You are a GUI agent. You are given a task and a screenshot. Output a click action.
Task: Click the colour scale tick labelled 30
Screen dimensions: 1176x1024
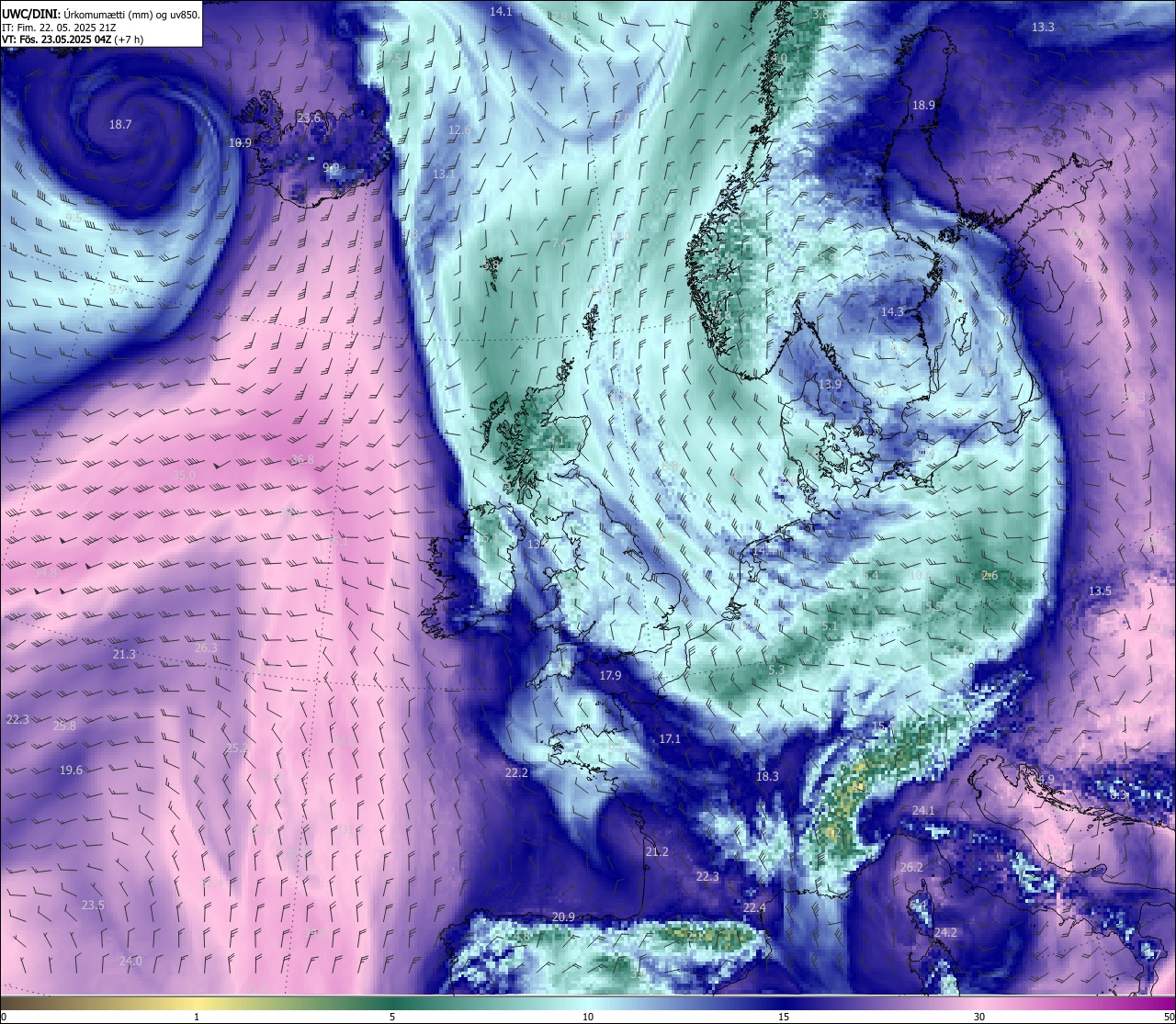click(979, 1017)
